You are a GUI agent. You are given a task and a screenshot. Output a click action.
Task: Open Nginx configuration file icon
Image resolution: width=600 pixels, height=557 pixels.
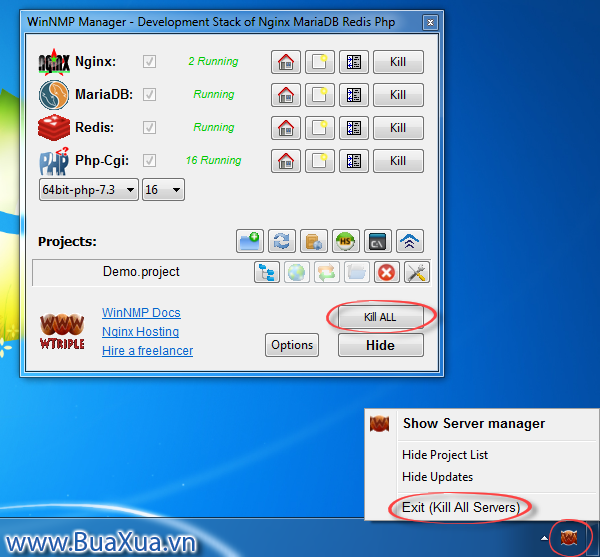click(x=354, y=62)
